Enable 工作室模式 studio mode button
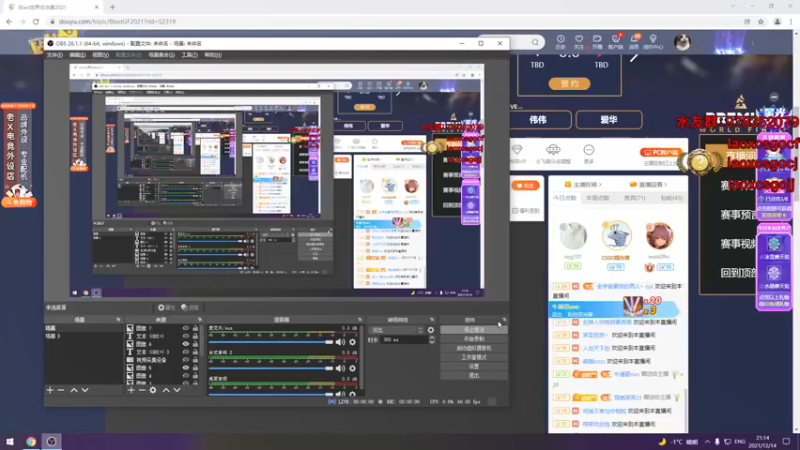800x450 pixels. tap(473, 357)
